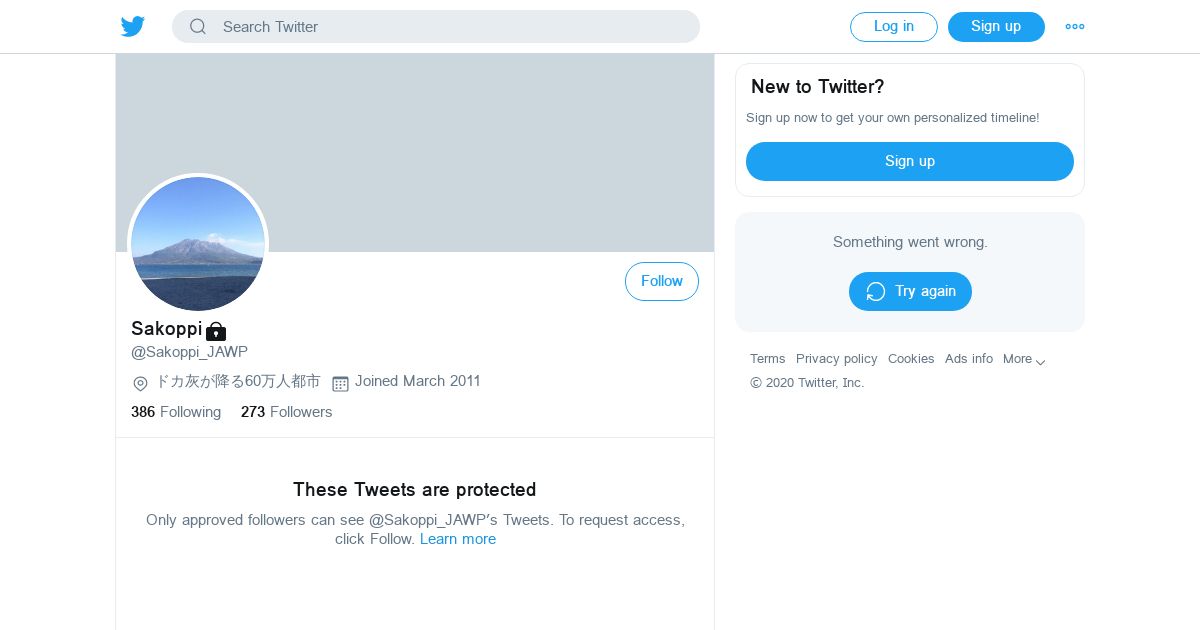This screenshot has width=1200, height=630.
Task: Type in the Search Twitter field
Action: coord(450,27)
